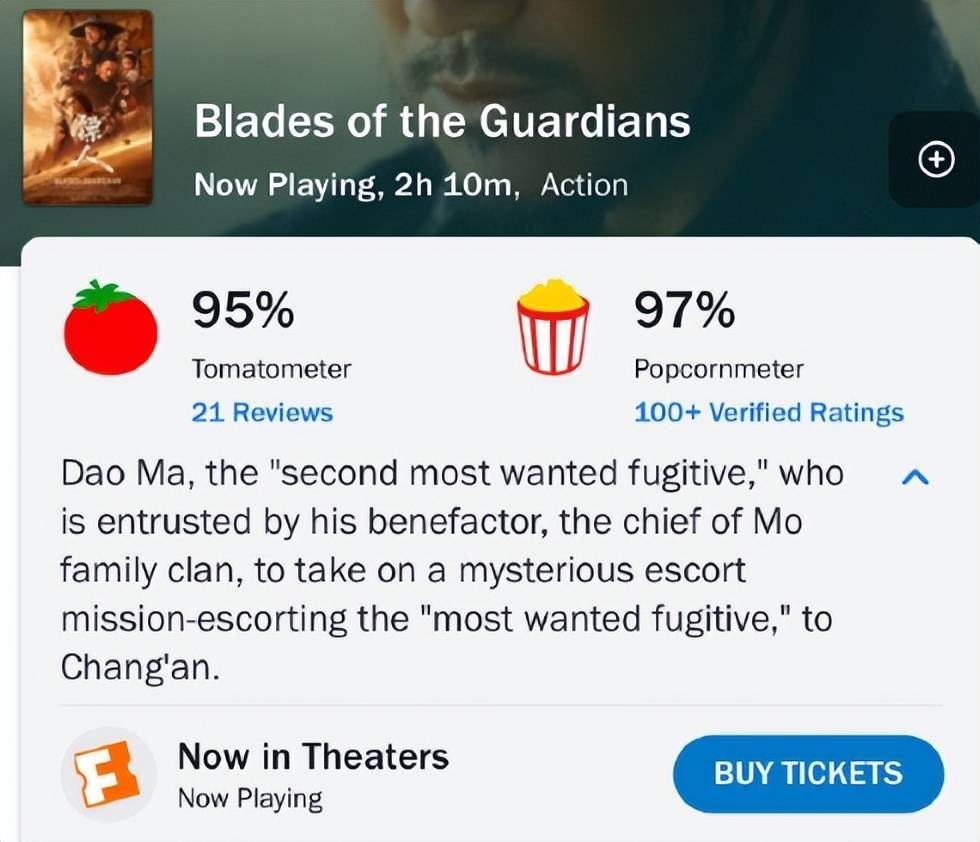
Task: Collapse the synopsis with the chevron
Action: click(915, 478)
